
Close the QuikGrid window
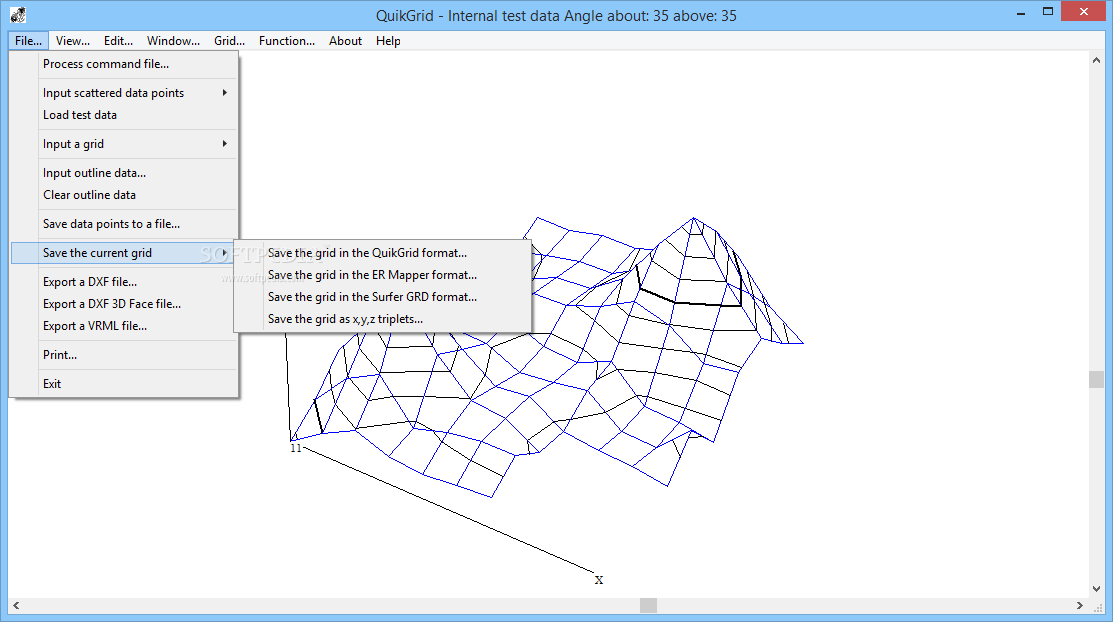1084,11
